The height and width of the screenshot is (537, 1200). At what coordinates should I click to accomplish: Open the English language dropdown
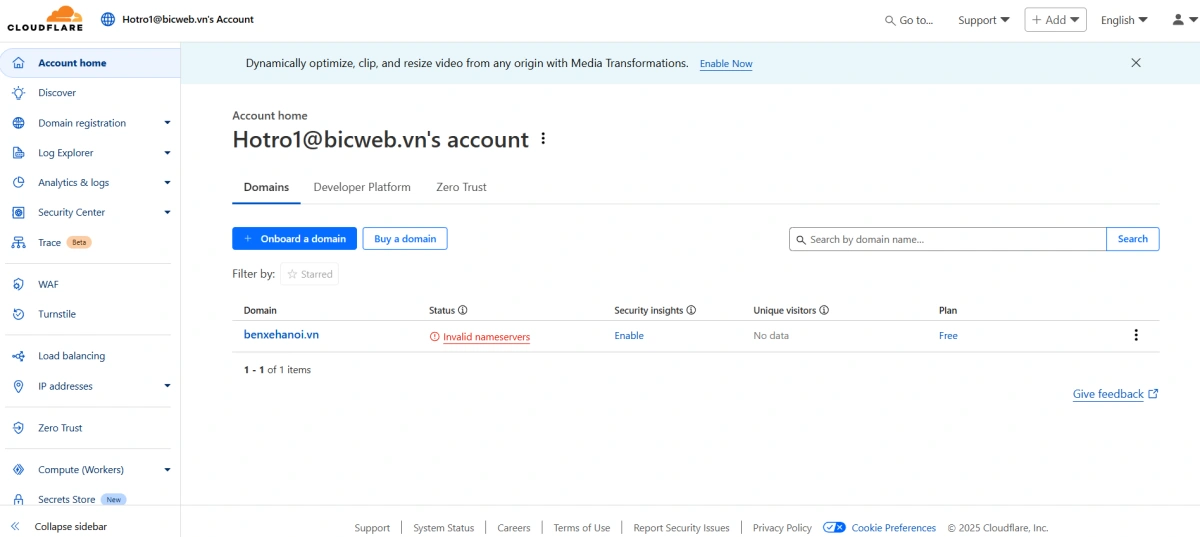tap(1124, 20)
